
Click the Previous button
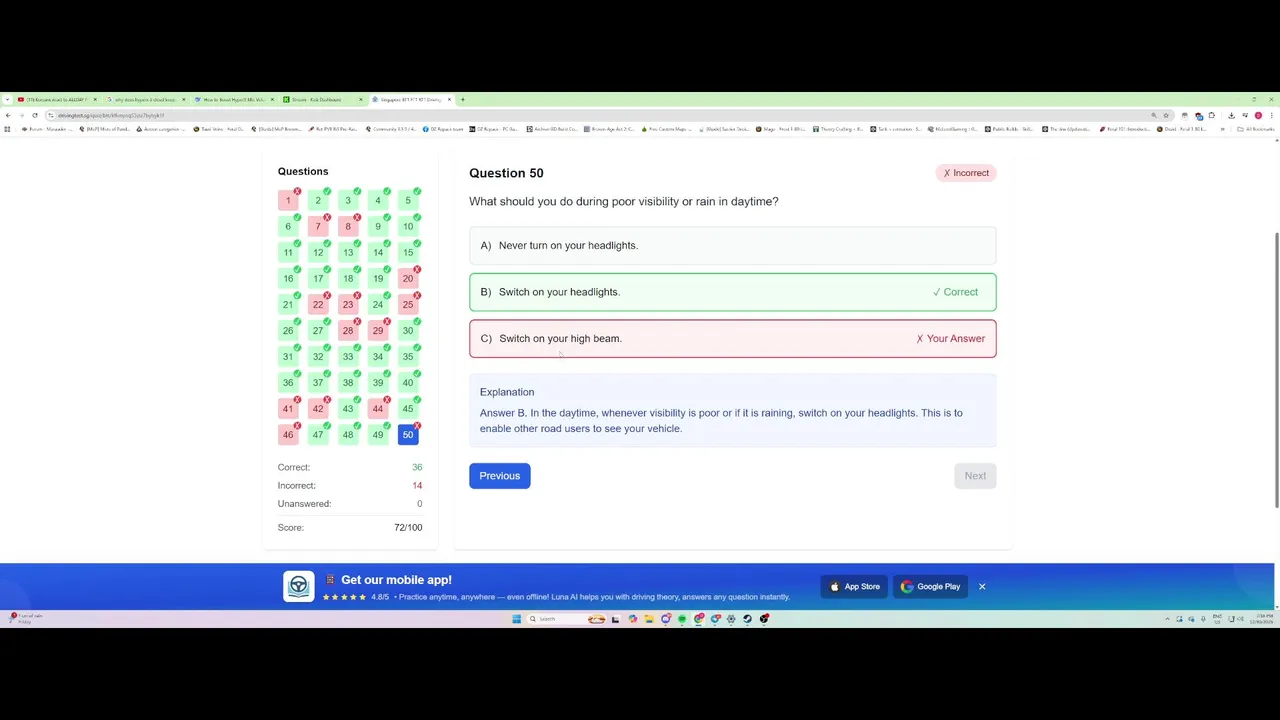[500, 475]
